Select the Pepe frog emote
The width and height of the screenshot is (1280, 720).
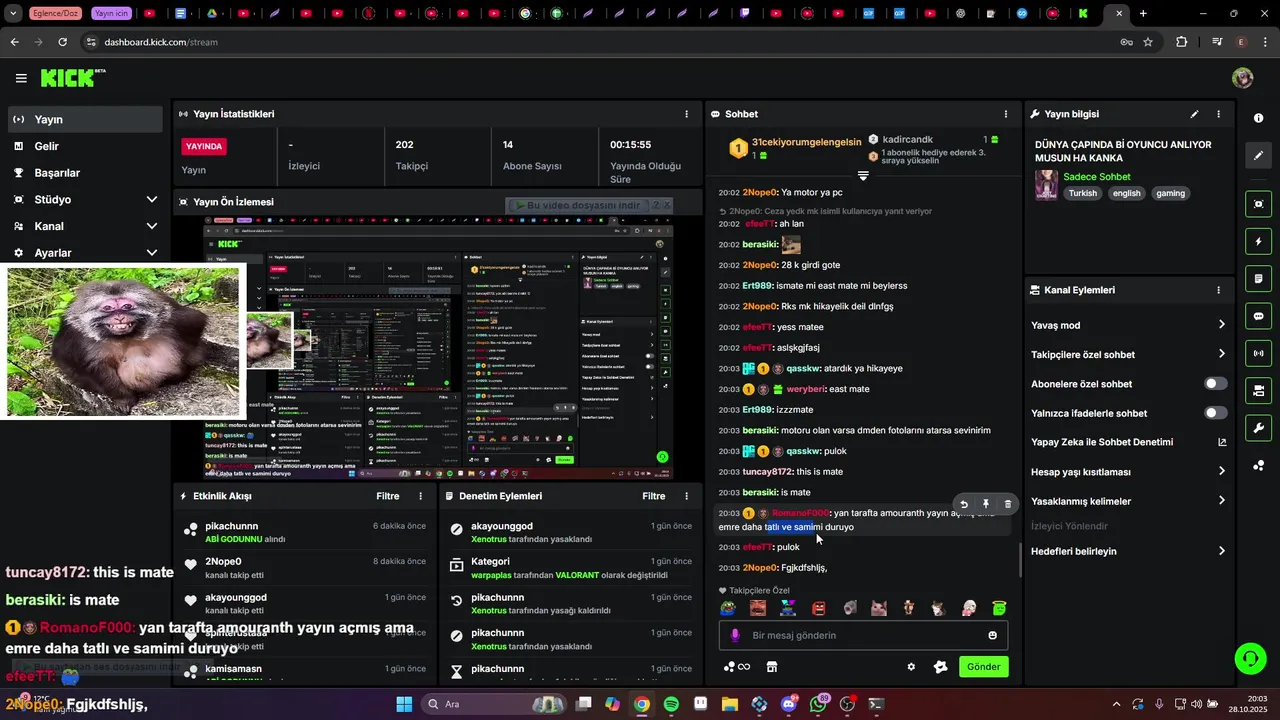coord(729,608)
